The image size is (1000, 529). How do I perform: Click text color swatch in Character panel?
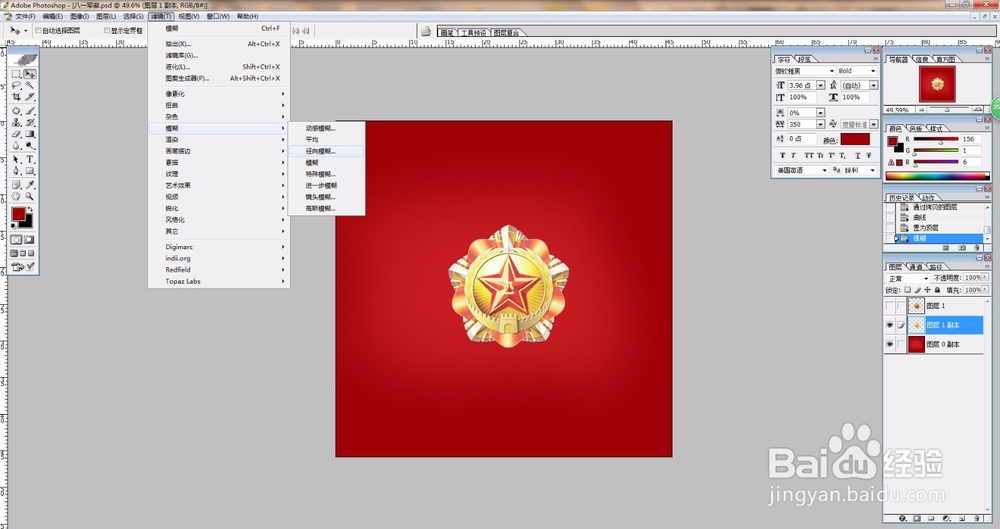(855, 140)
